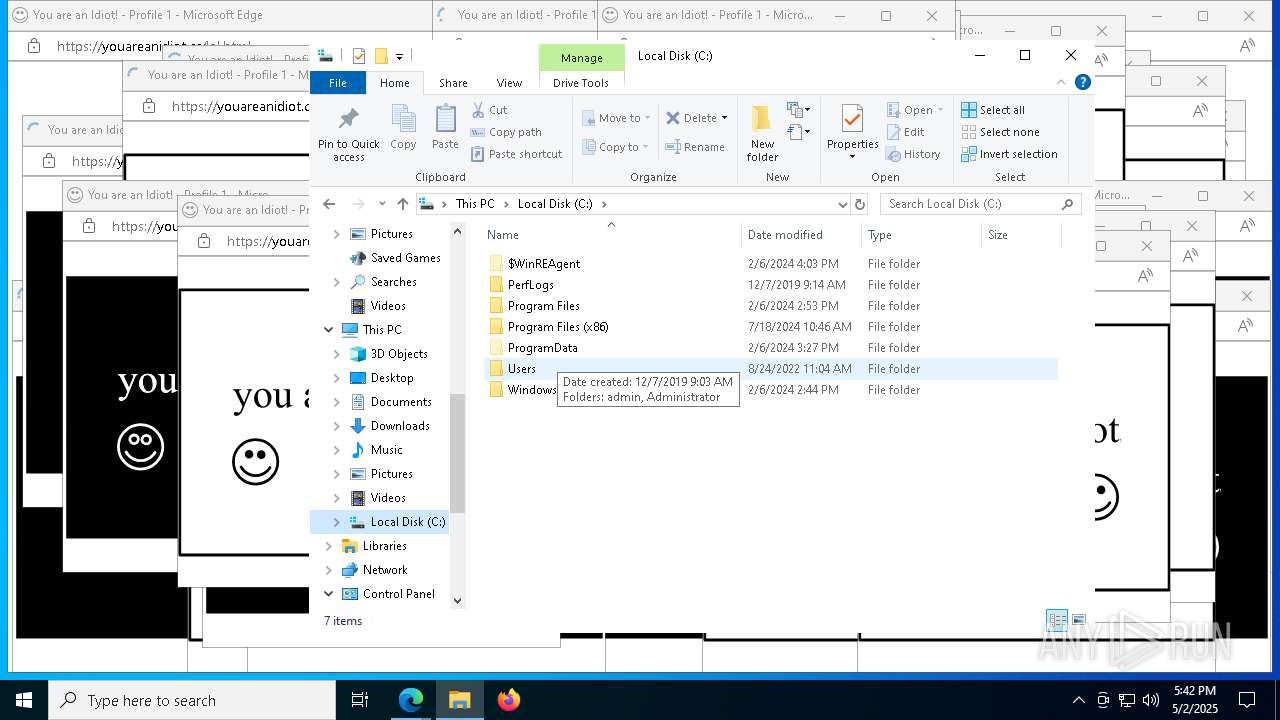Go up one folder level

point(403,204)
